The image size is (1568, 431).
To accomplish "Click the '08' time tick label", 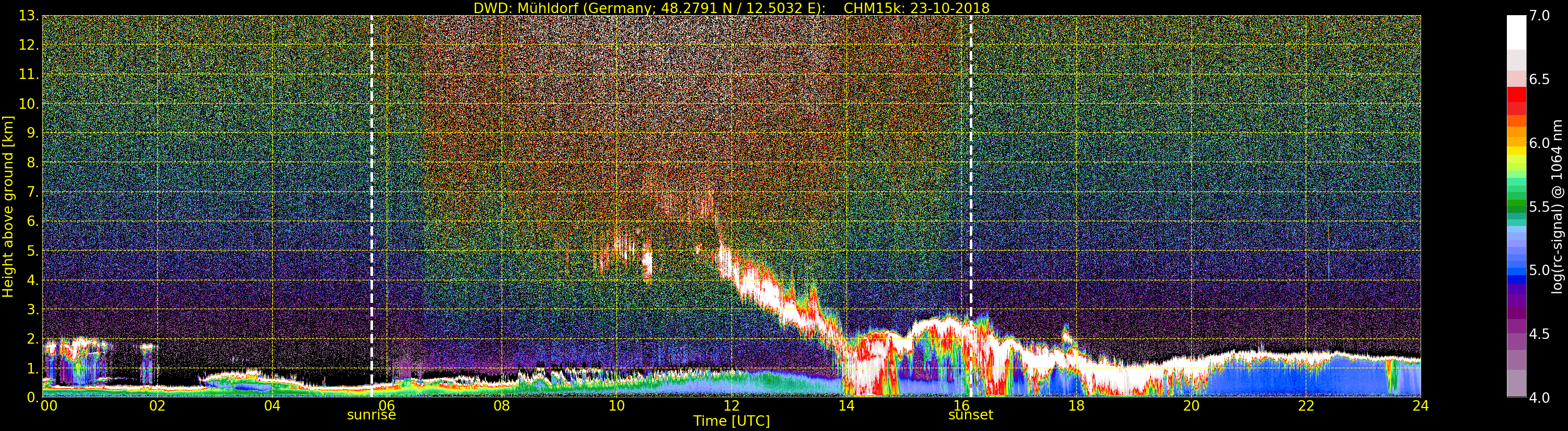I will coord(502,405).
